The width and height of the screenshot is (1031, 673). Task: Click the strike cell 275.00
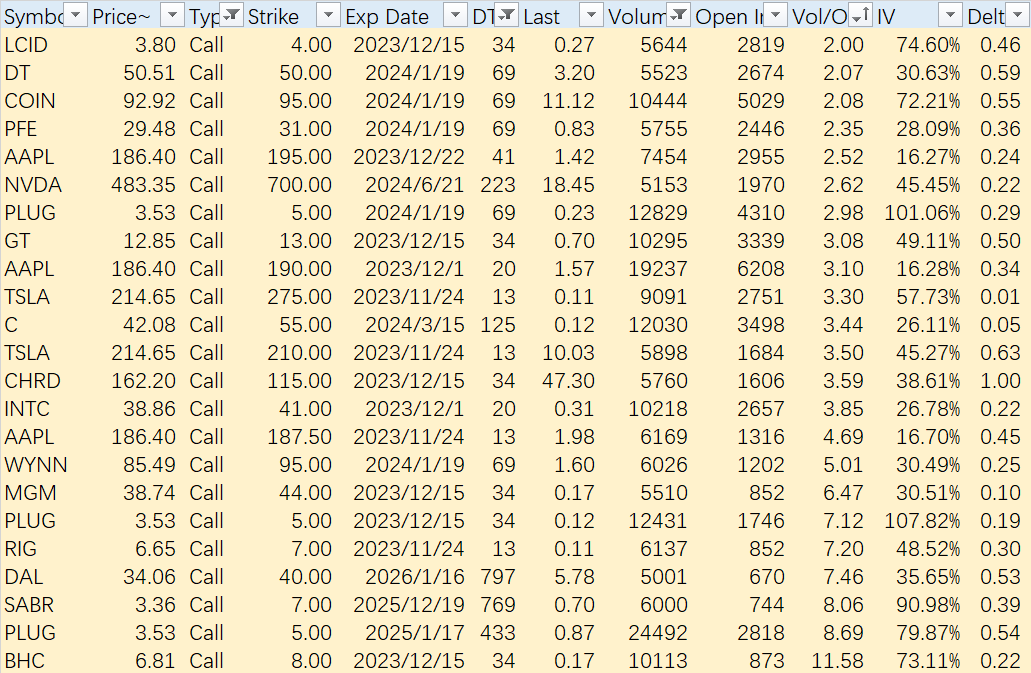[x=299, y=297]
